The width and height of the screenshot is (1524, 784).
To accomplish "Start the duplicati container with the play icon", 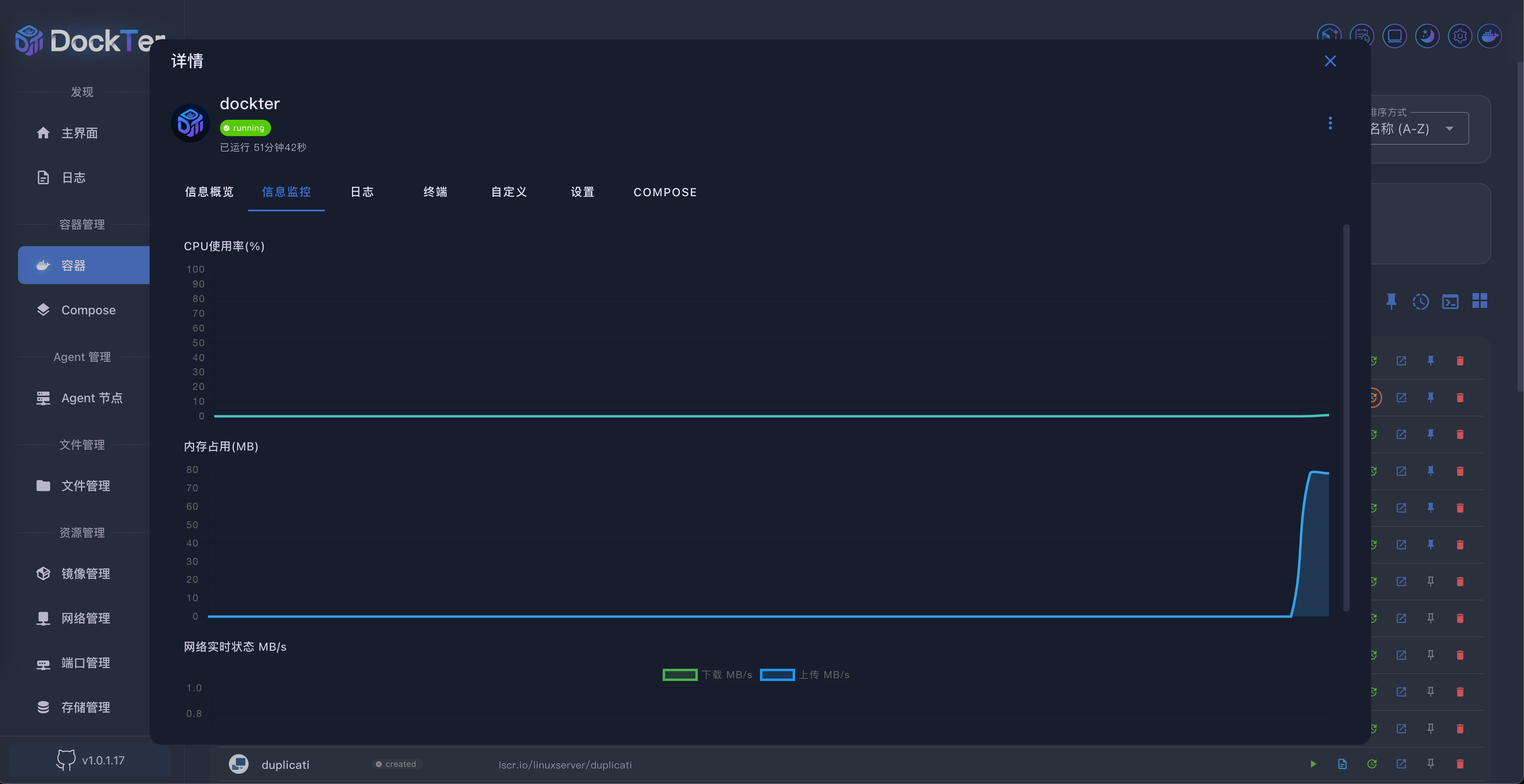I will pos(1313,764).
